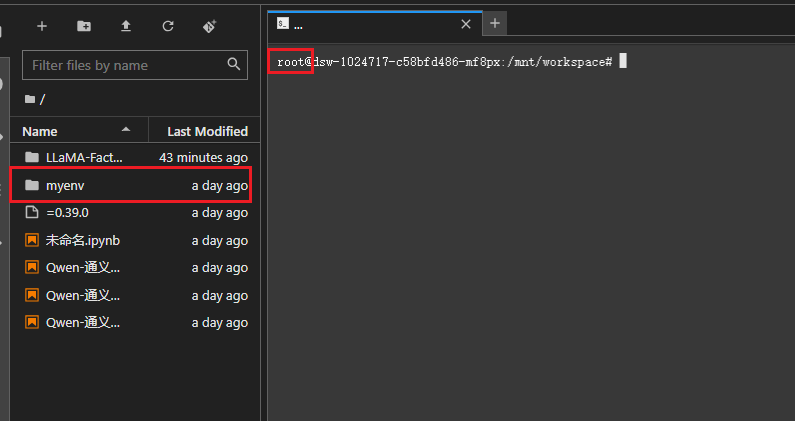Click the 未命名.ipynb notebook icon
The width and height of the screenshot is (795, 421).
pyautogui.click(x=32, y=240)
